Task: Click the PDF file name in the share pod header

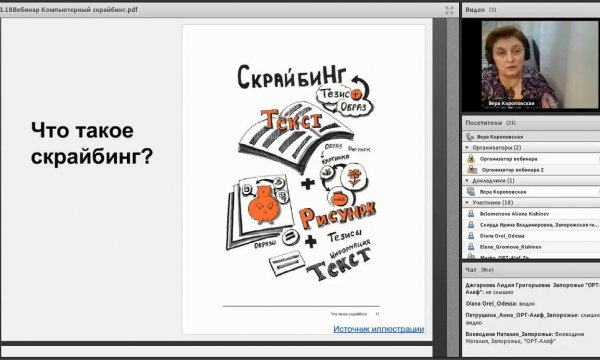Action: (69, 10)
